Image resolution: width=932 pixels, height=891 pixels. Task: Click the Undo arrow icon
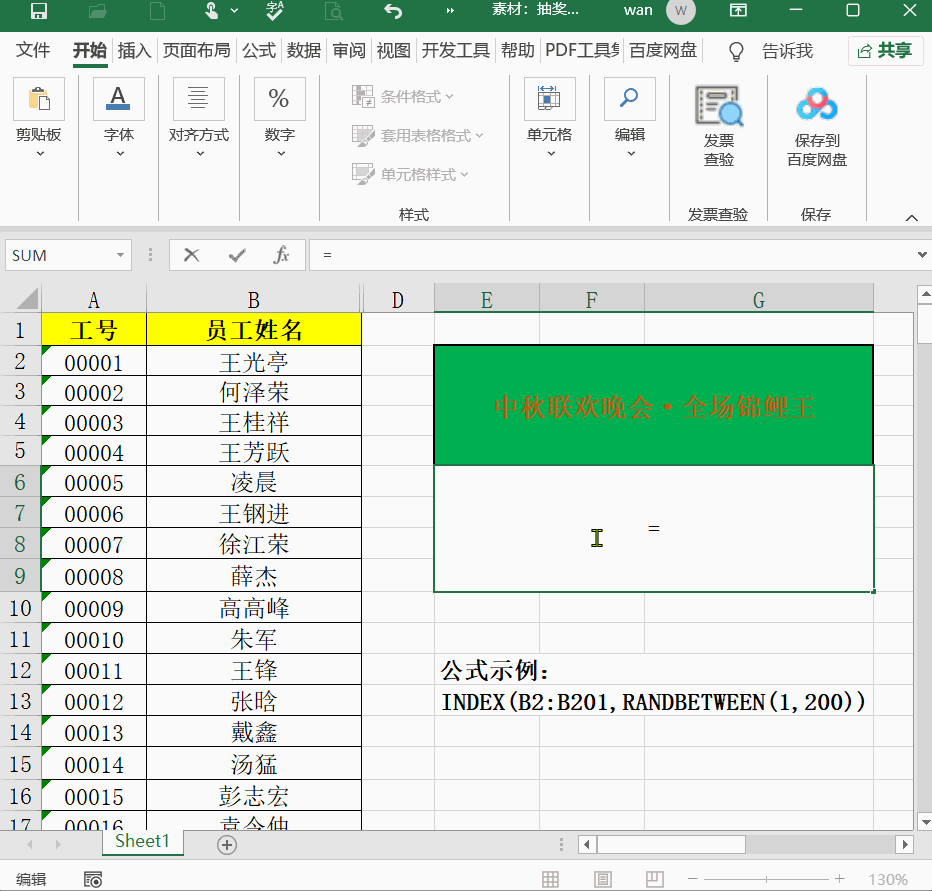coord(393,11)
